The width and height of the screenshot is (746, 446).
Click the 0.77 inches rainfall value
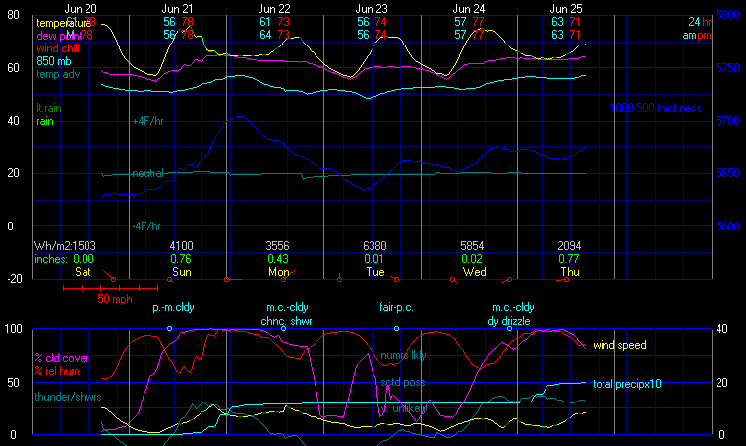coord(569,259)
